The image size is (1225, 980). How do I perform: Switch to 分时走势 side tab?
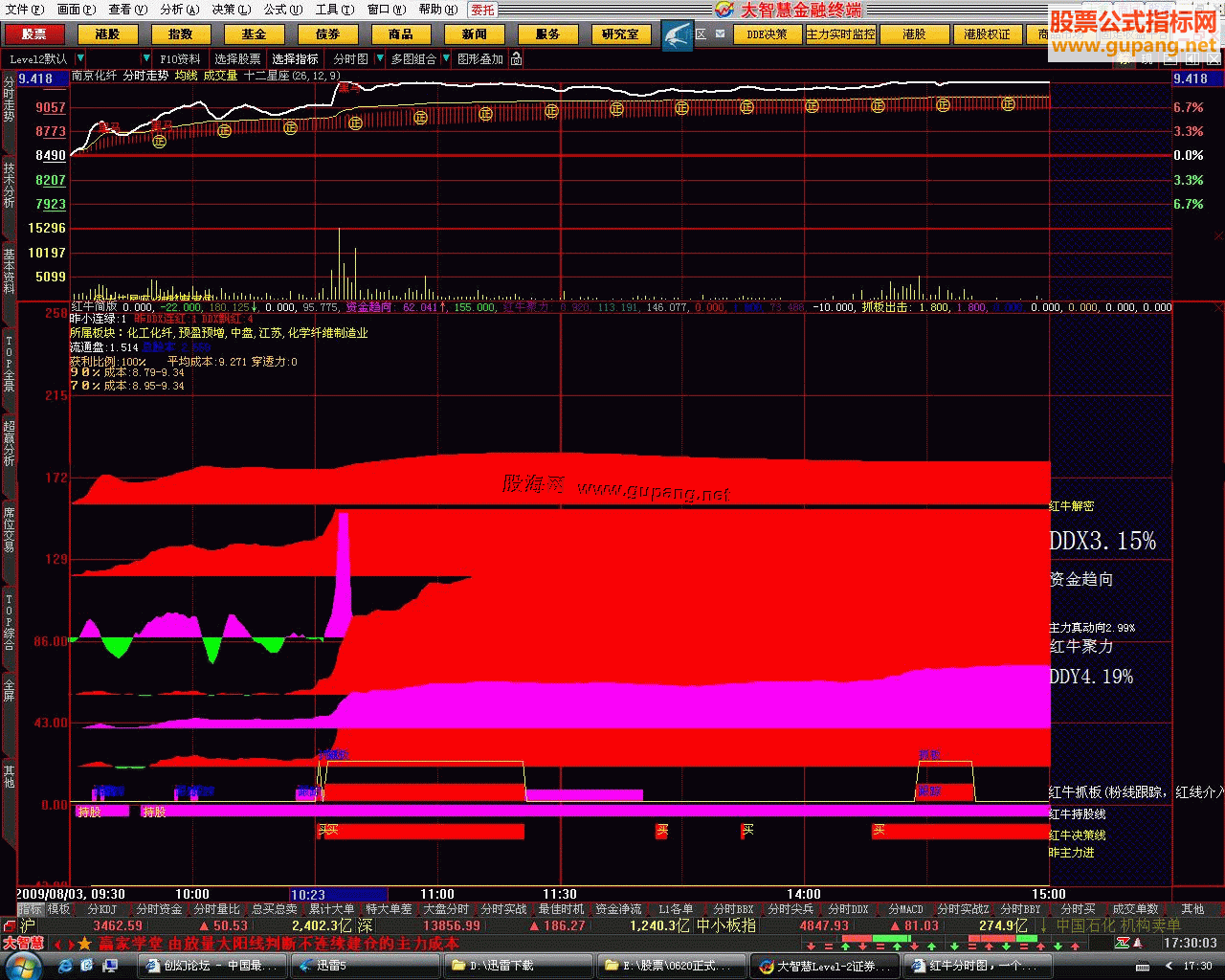(x=9, y=100)
